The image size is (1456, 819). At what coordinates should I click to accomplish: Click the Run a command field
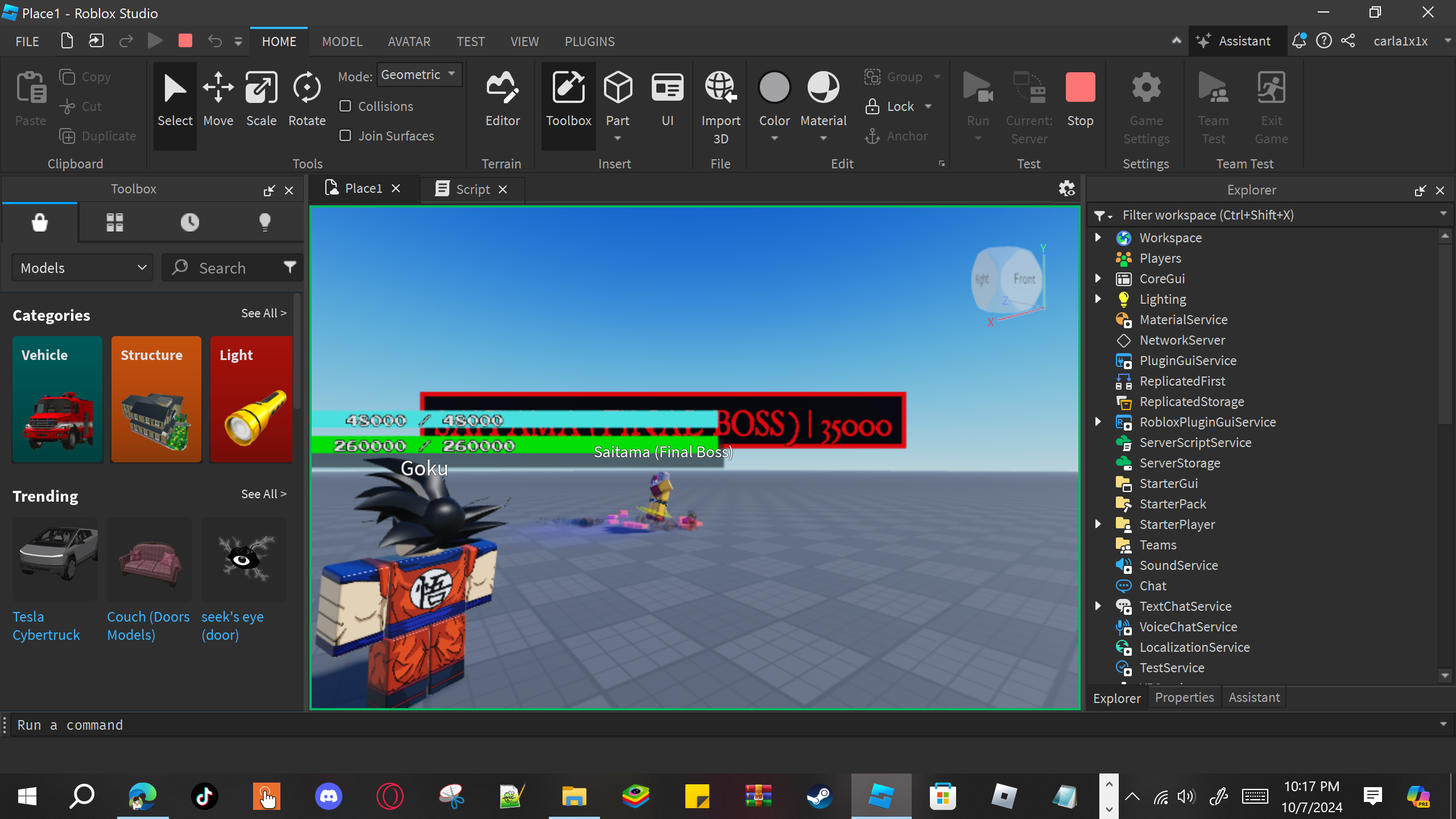(x=722, y=725)
